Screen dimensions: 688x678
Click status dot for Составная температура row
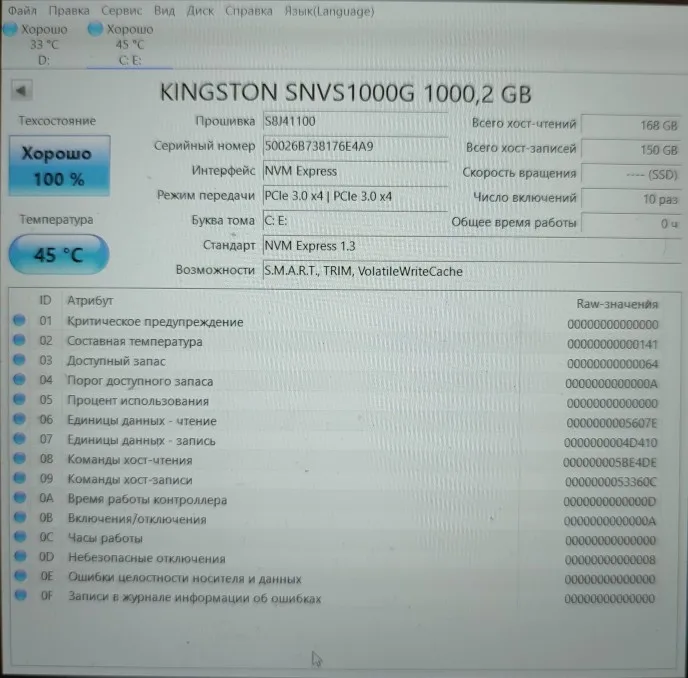point(19,339)
